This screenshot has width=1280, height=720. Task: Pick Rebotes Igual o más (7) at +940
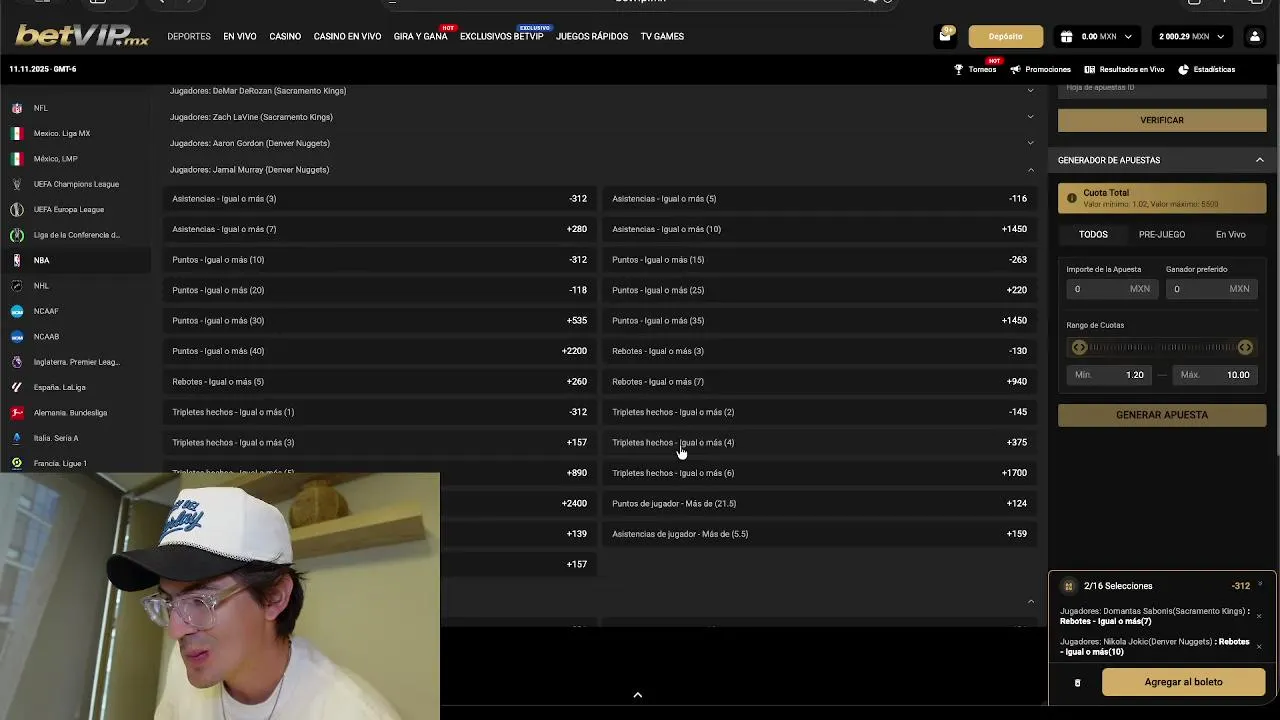pos(820,382)
